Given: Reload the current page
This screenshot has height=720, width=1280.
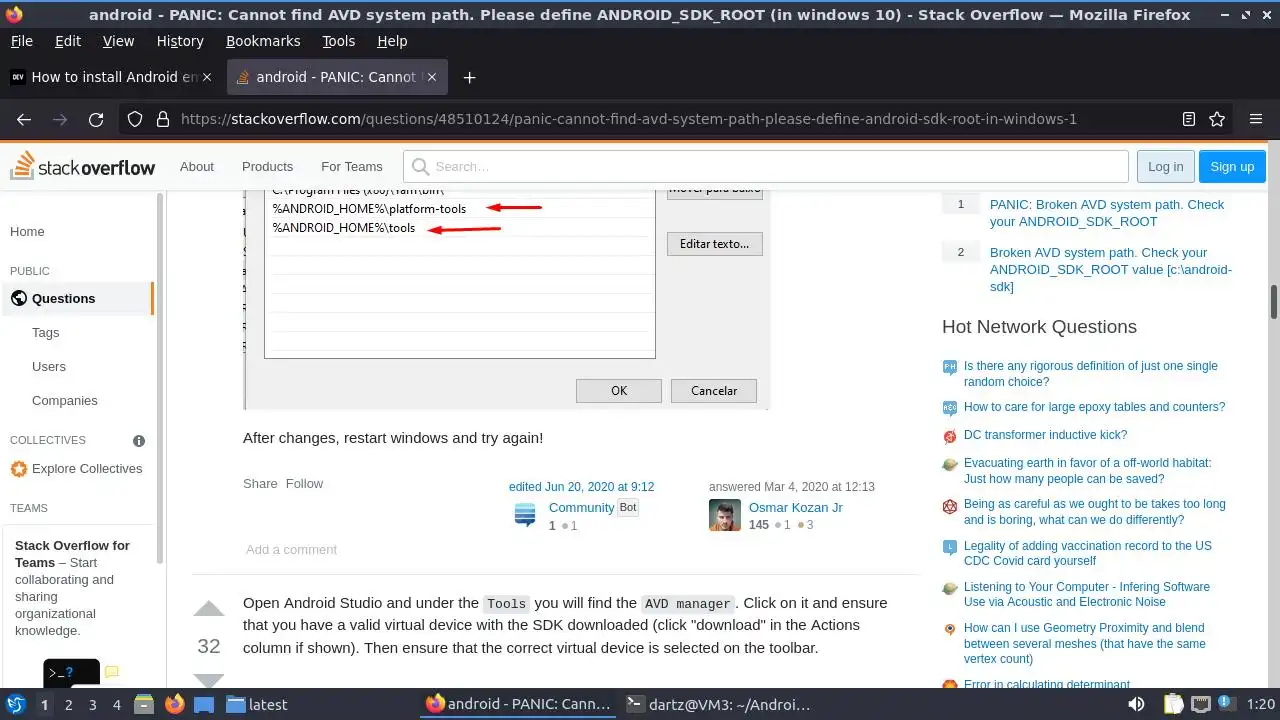Looking at the screenshot, I should [x=96, y=119].
